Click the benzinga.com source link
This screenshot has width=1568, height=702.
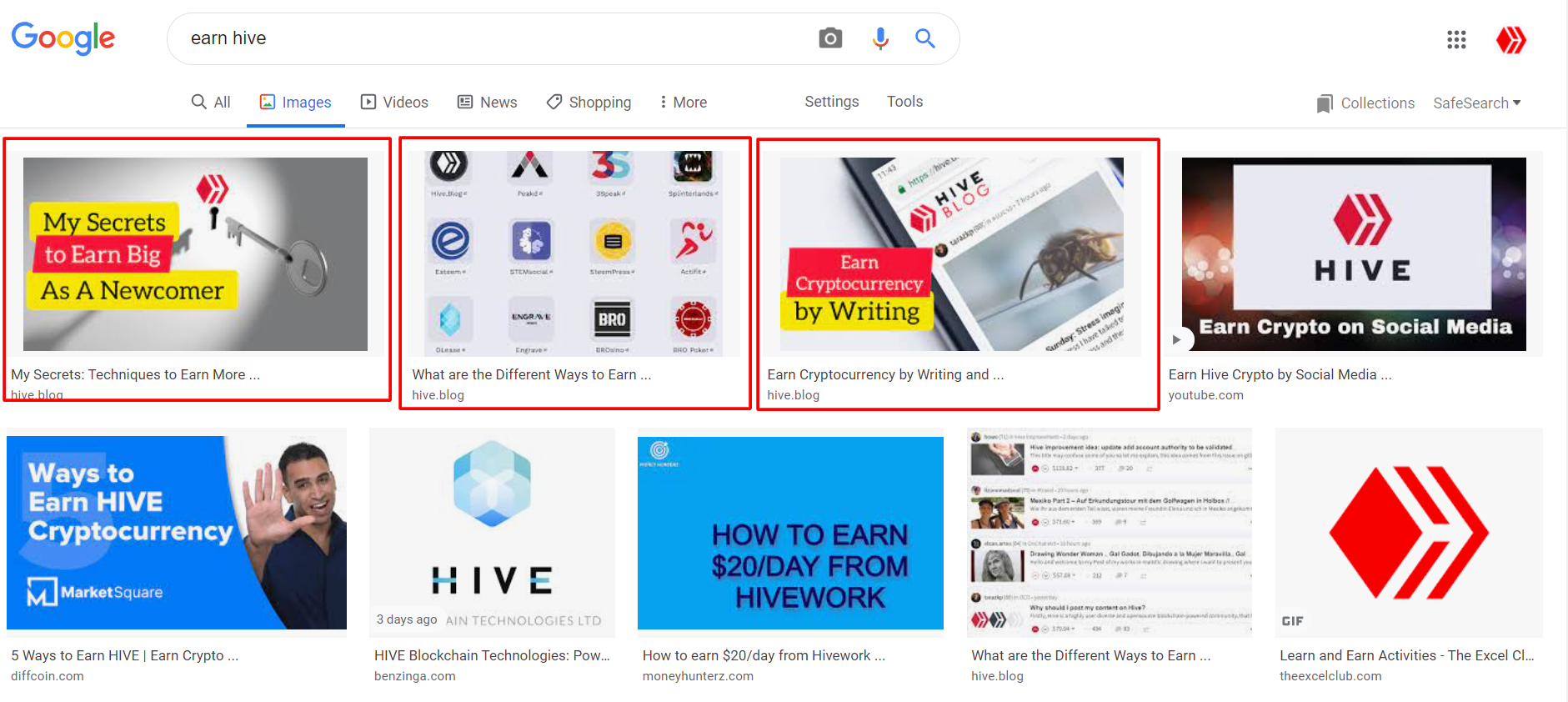click(x=414, y=676)
